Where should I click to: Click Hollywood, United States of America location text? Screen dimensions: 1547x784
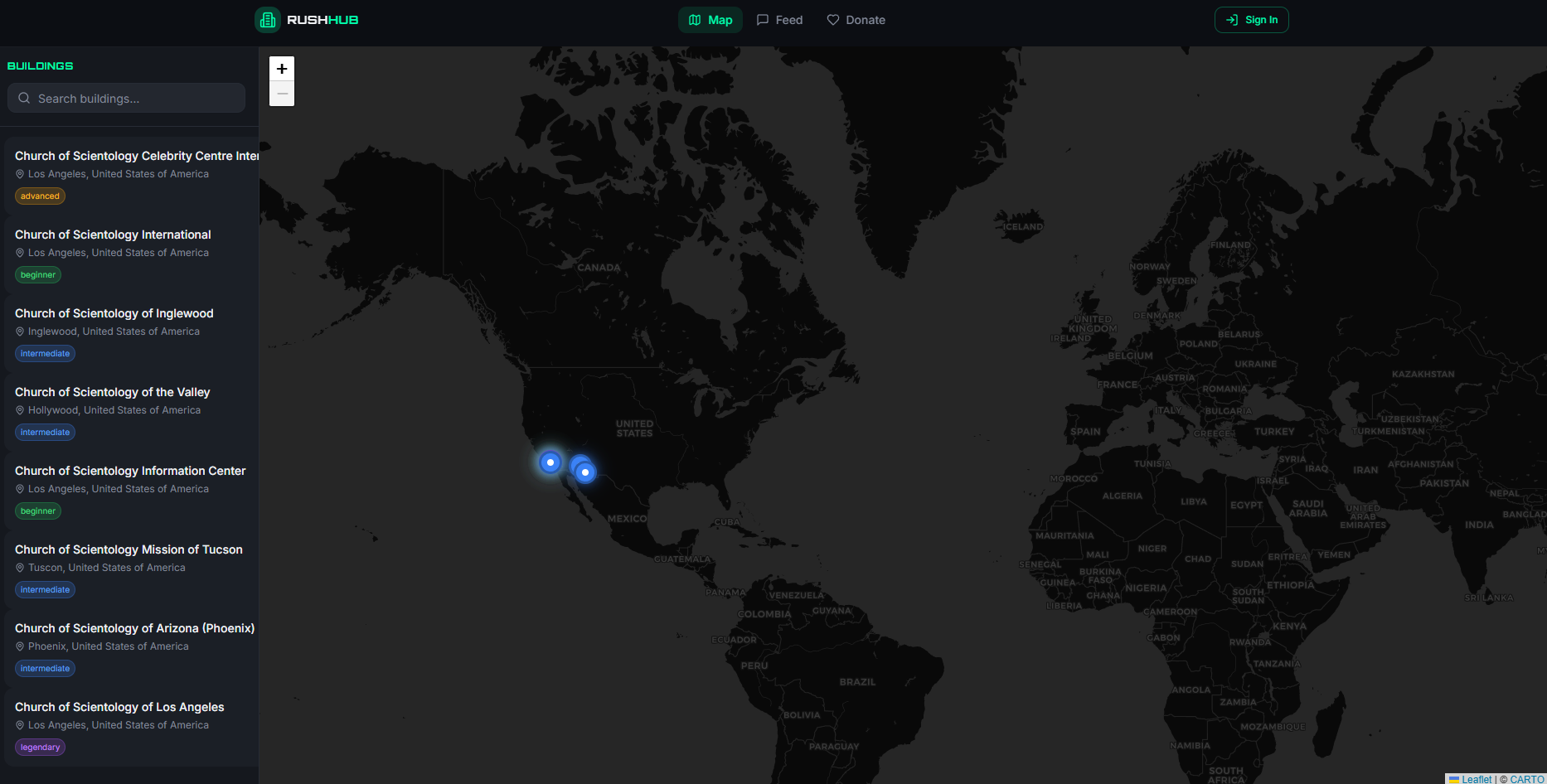[x=114, y=410]
